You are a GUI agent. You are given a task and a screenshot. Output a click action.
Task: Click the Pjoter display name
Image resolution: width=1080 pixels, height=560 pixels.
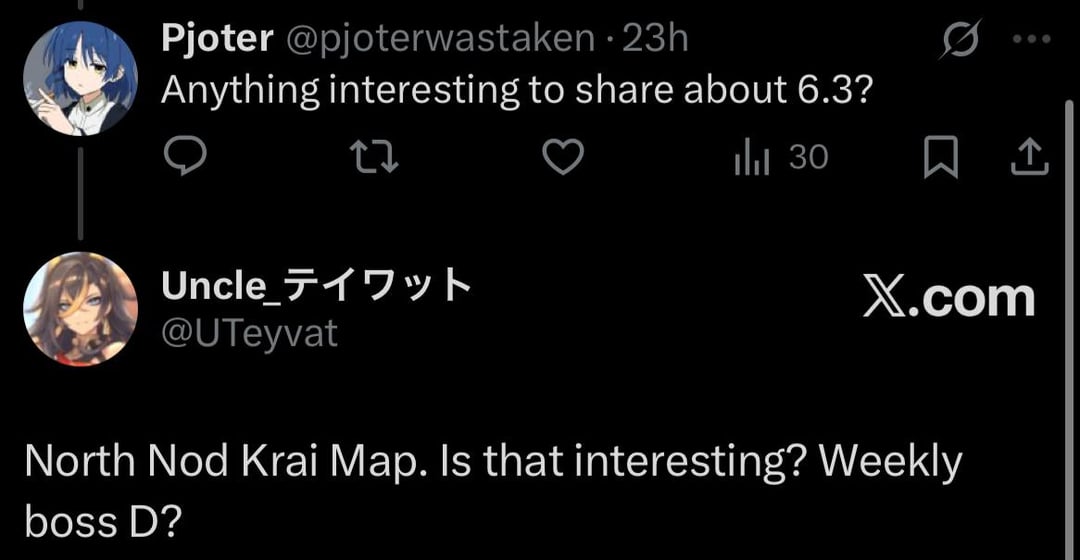coord(216,39)
